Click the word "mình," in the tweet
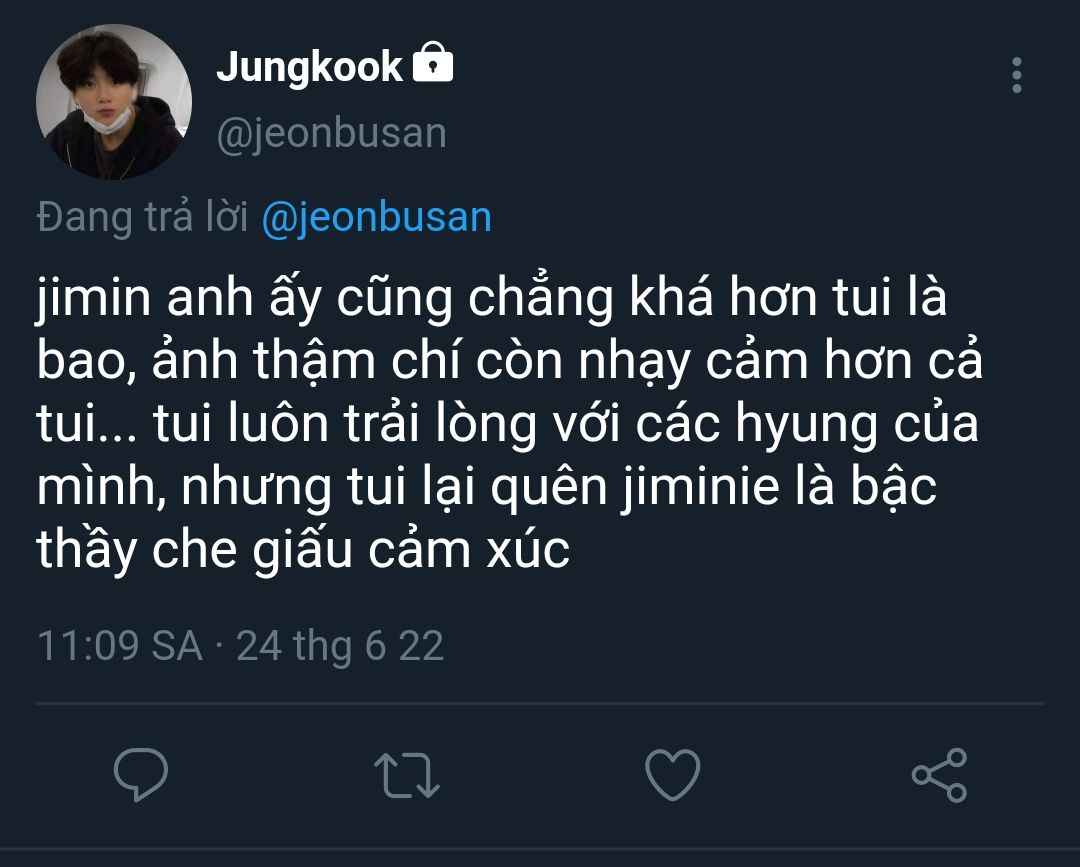 tap(98, 488)
